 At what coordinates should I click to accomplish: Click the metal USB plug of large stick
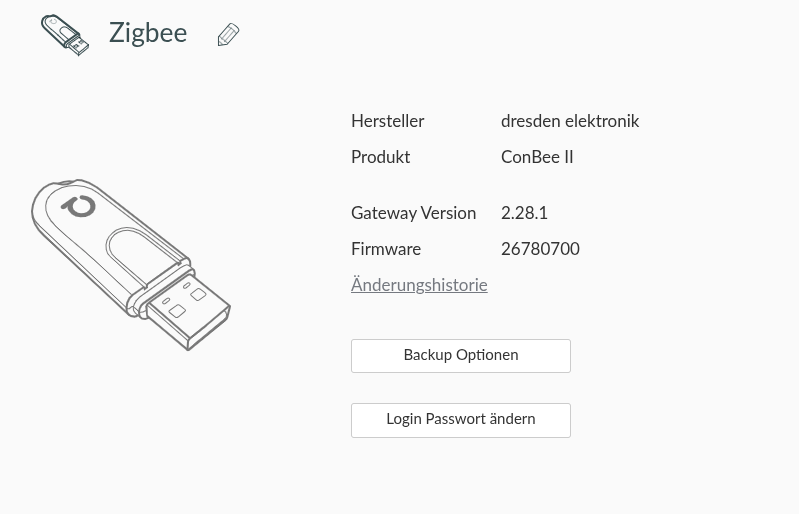(189, 311)
